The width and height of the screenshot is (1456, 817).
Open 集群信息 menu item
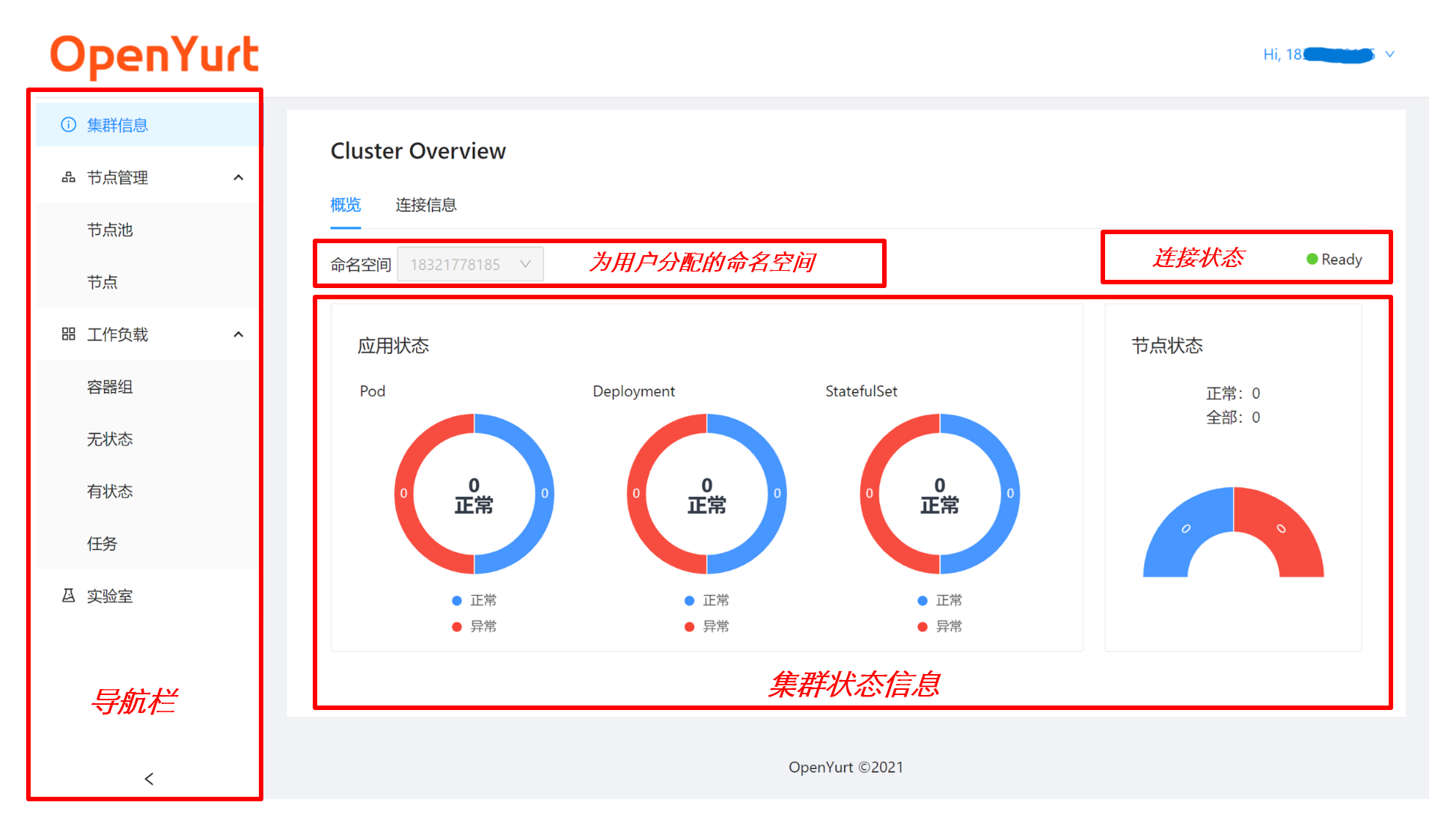147,125
